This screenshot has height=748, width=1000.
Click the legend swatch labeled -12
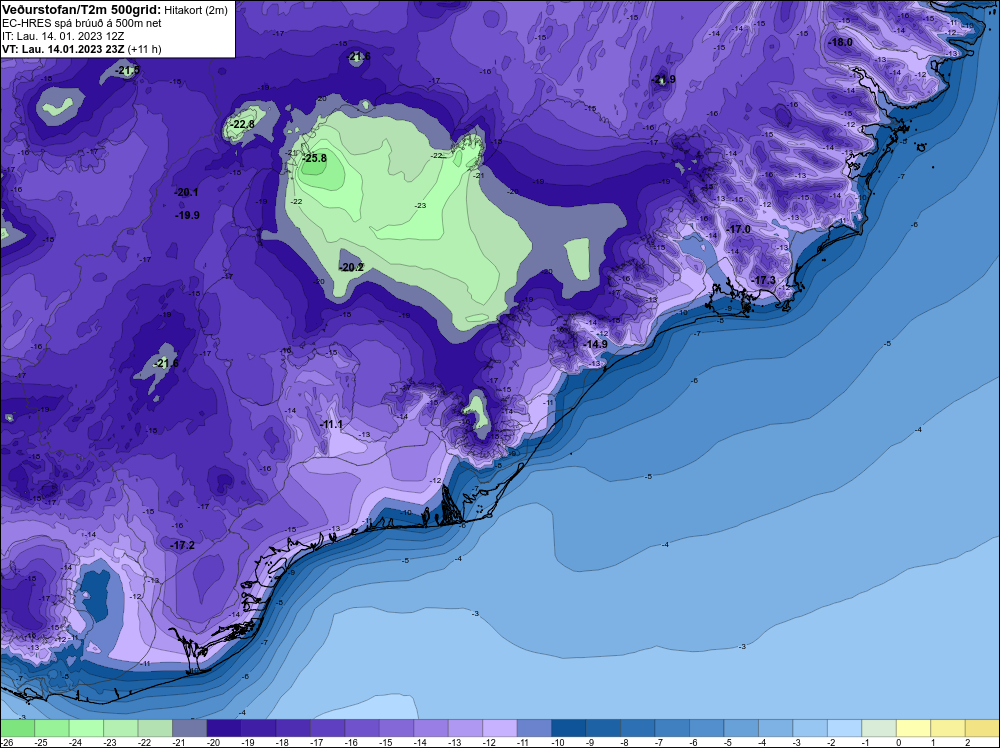pos(499,728)
